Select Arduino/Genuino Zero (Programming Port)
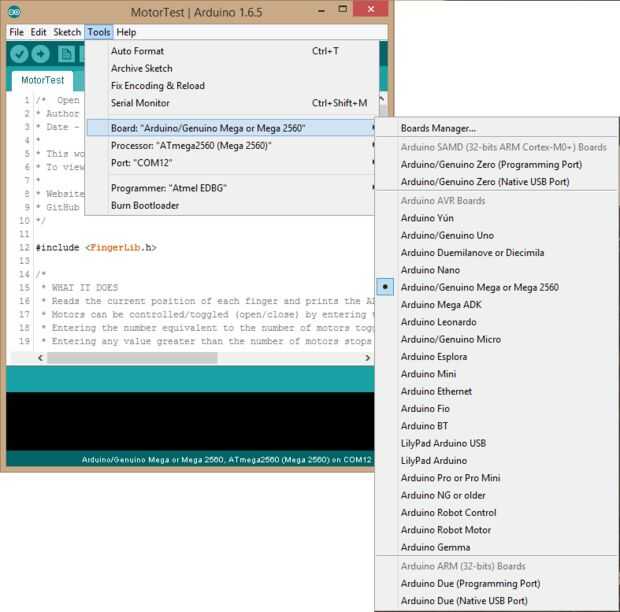620x612 pixels. [x=497, y=164]
